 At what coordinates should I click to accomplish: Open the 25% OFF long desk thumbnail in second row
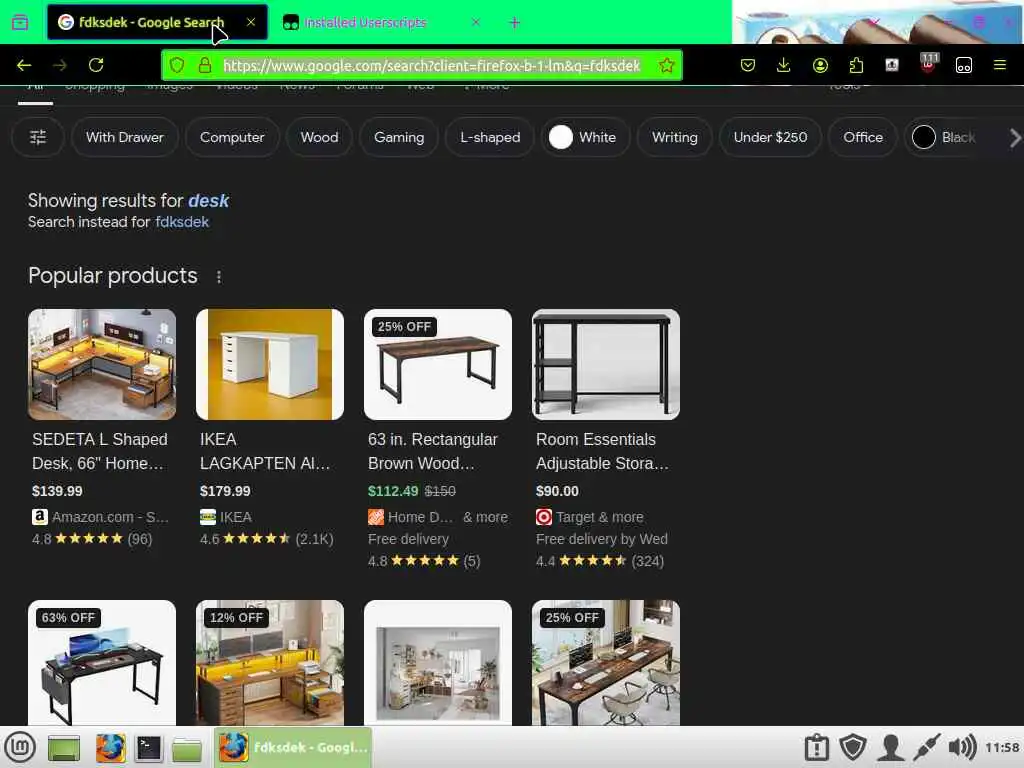[605, 662]
